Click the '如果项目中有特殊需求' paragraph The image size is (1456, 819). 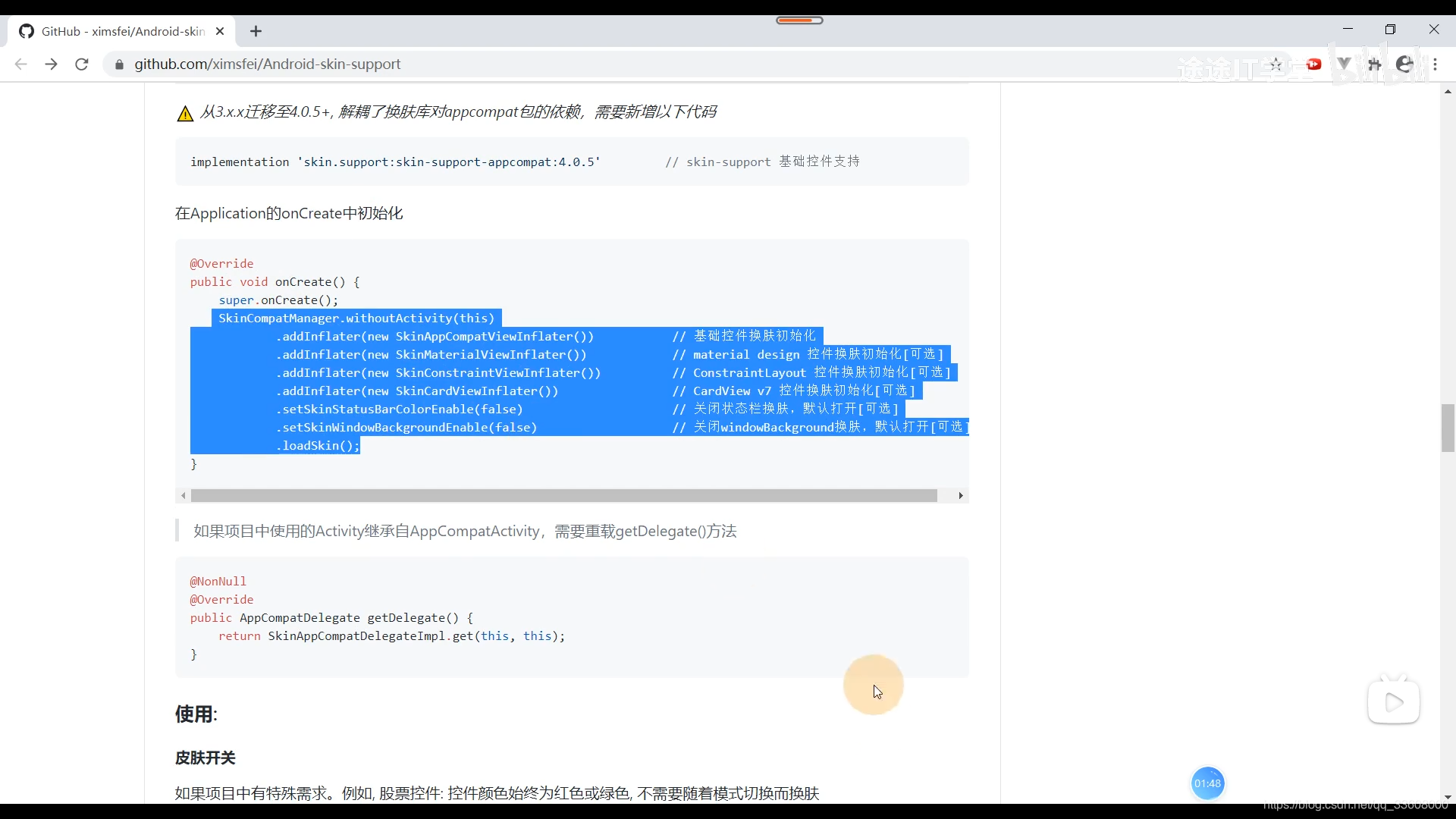497,793
